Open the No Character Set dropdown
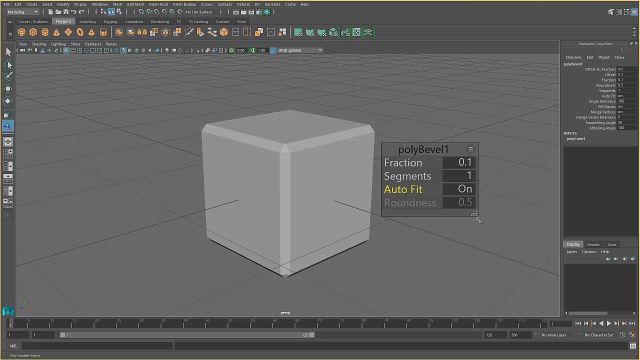640x360 pixels. (x=598, y=335)
